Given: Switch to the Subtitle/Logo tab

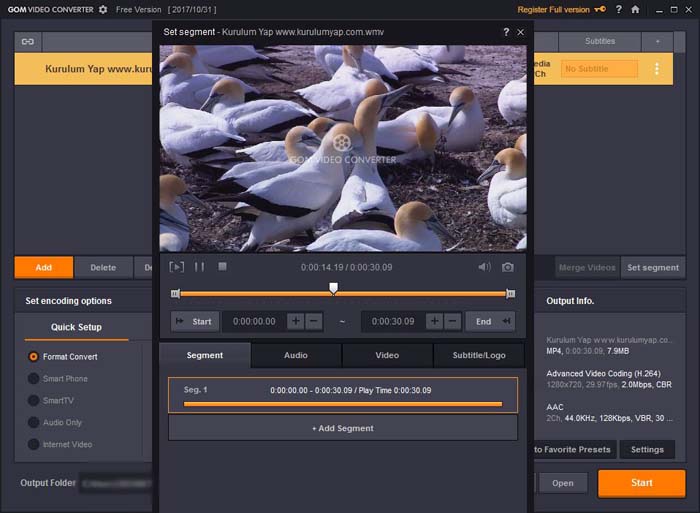Looking at the screenshot, I should pos(479,355).
